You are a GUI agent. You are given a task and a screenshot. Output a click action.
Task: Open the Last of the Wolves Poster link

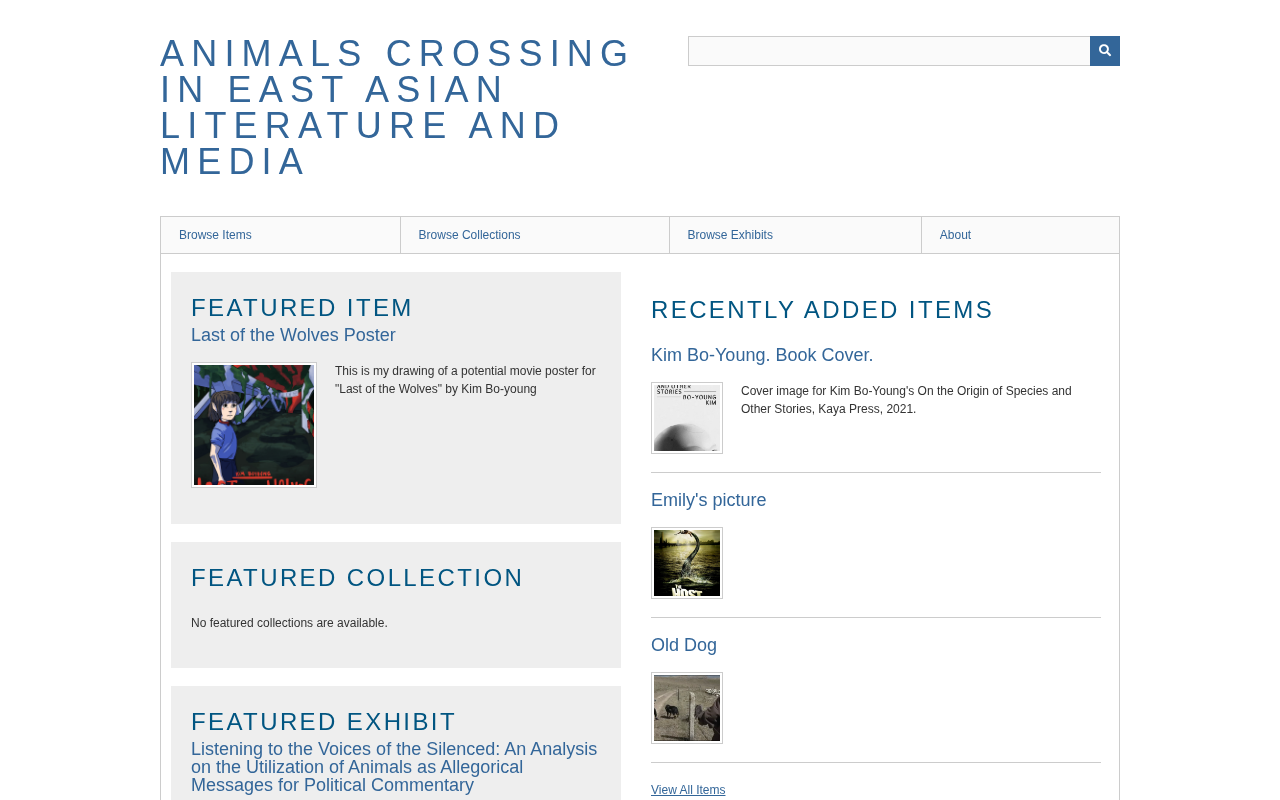(x=293, y=335)
